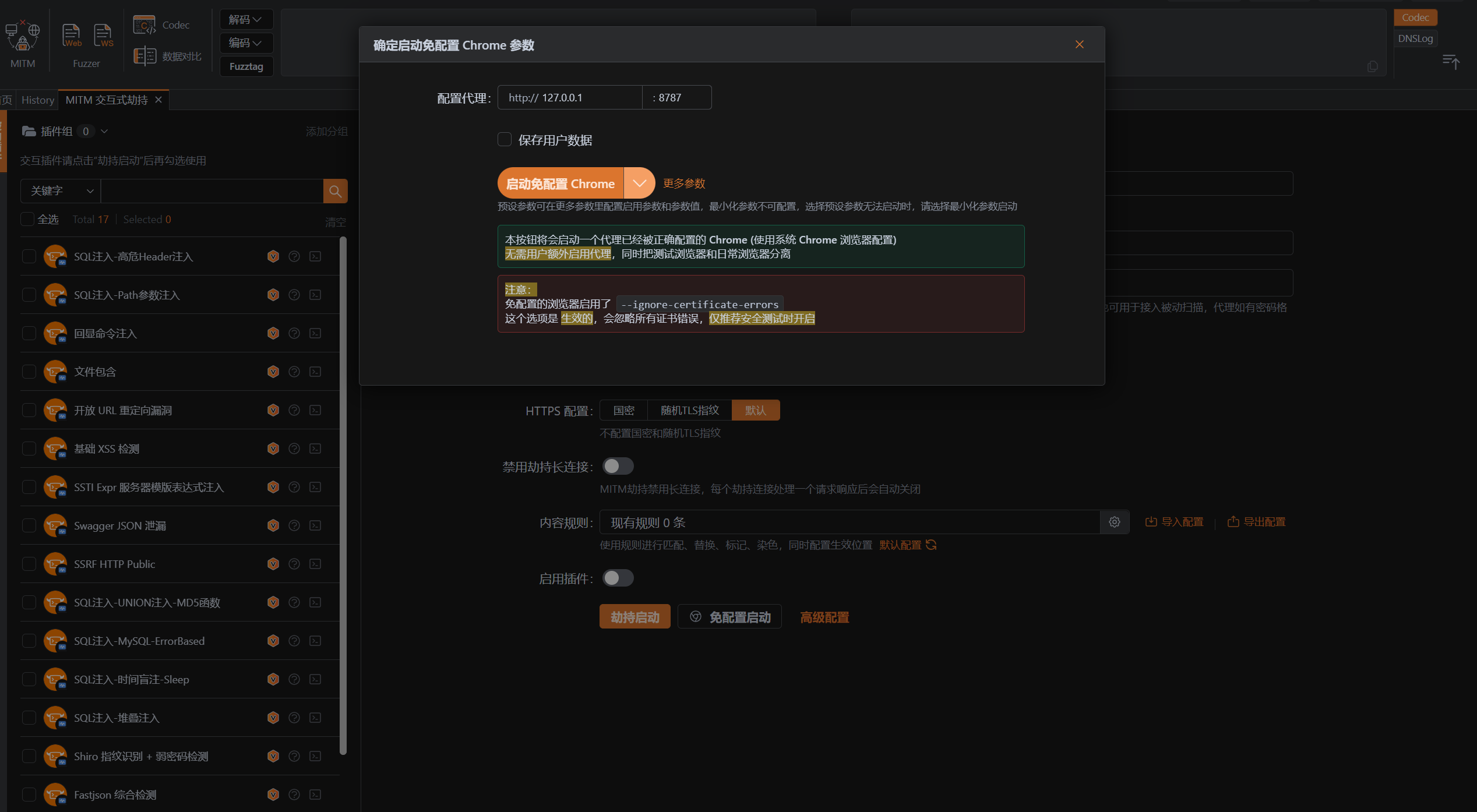This screenshot has height=812, width=1477.
Task: Select the MITM 交互式劫持 tab
Action: 113,100
